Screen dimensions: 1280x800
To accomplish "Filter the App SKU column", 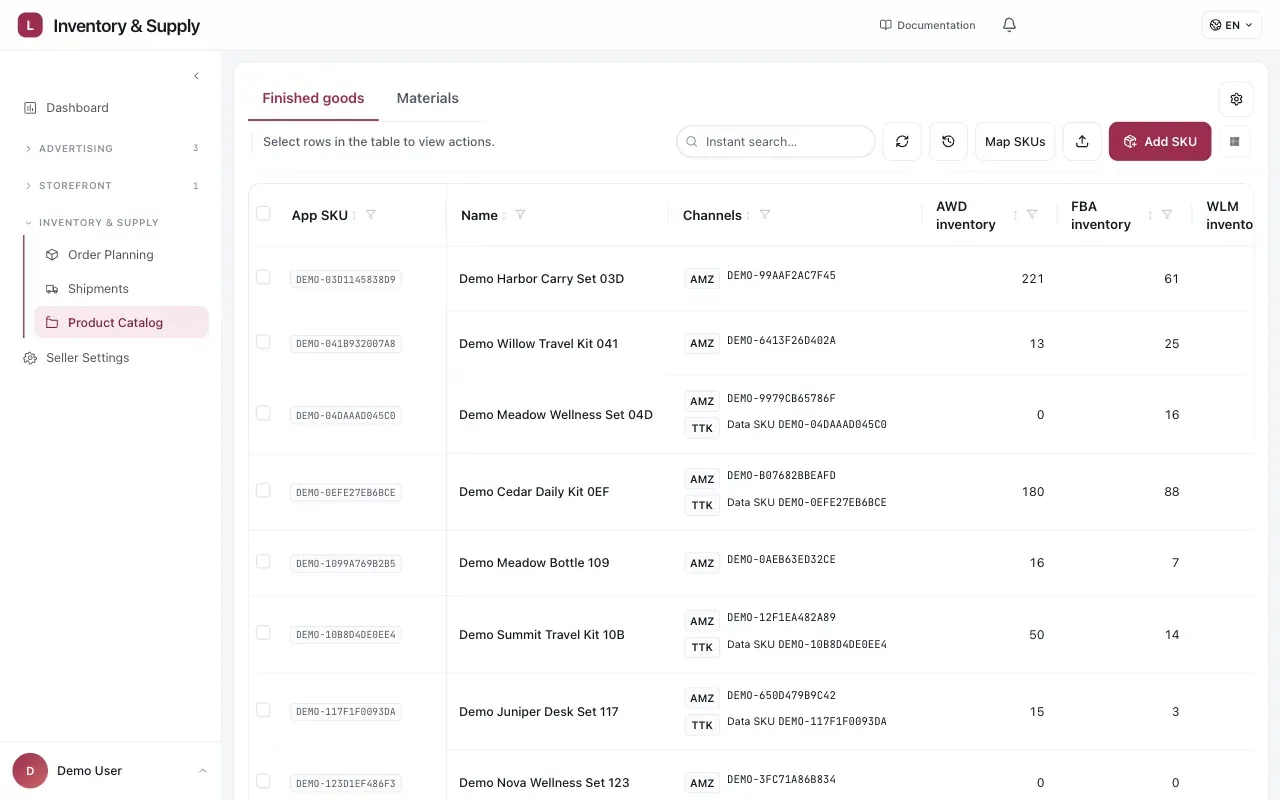I will click(x=371, y=215).
